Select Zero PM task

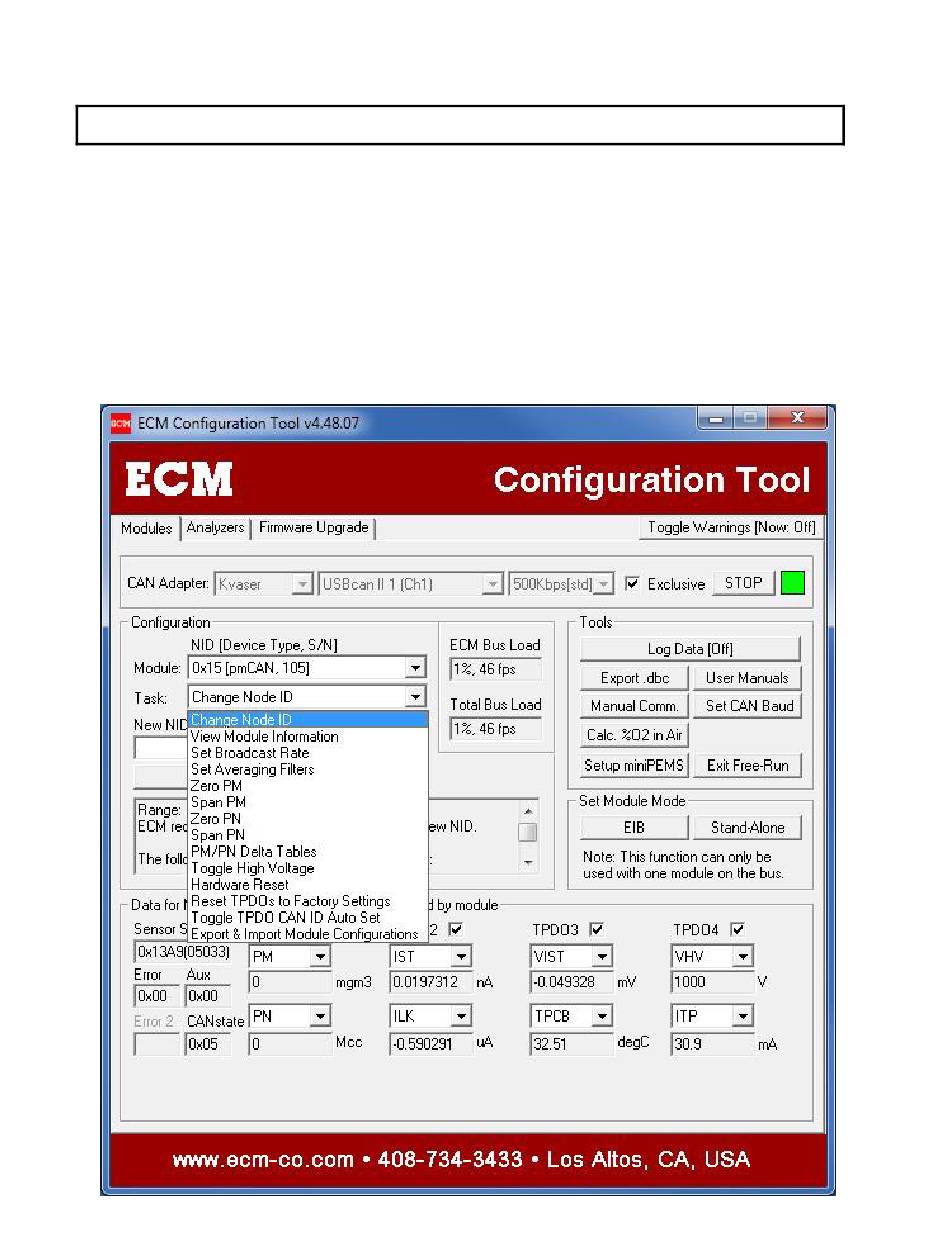click(308, 786)
